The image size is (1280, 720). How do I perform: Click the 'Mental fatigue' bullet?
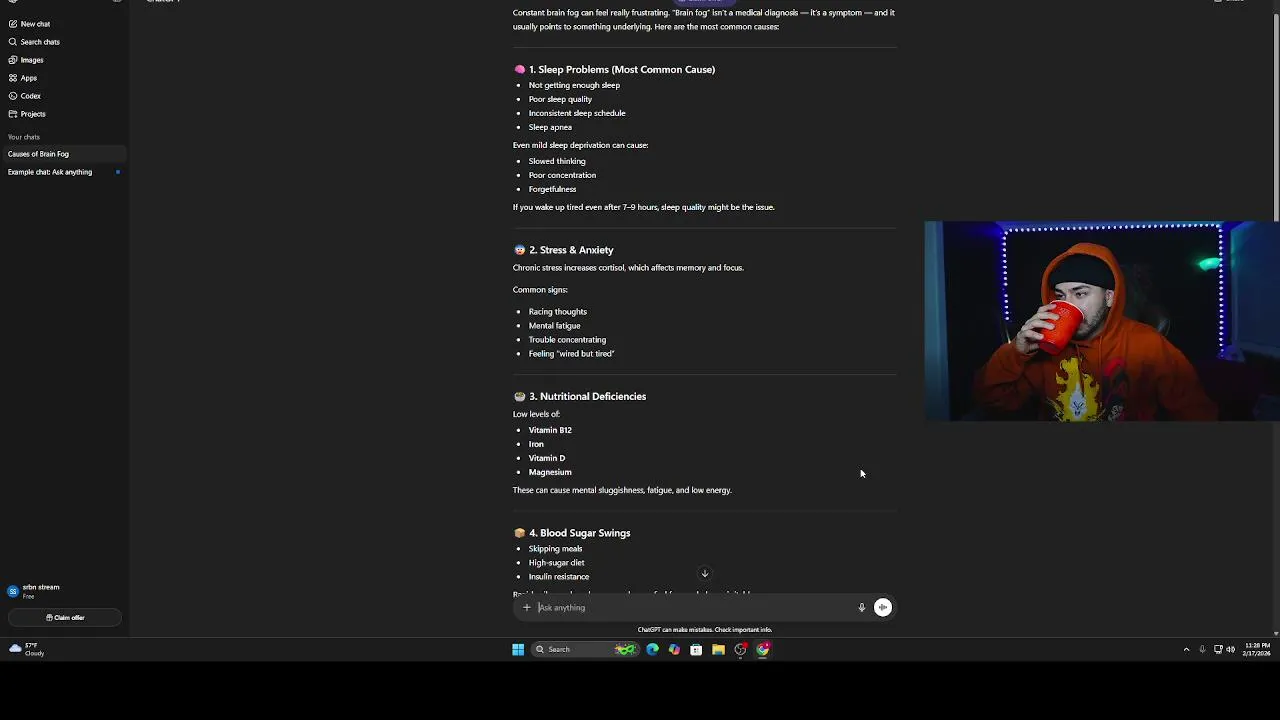click(554, 325)
